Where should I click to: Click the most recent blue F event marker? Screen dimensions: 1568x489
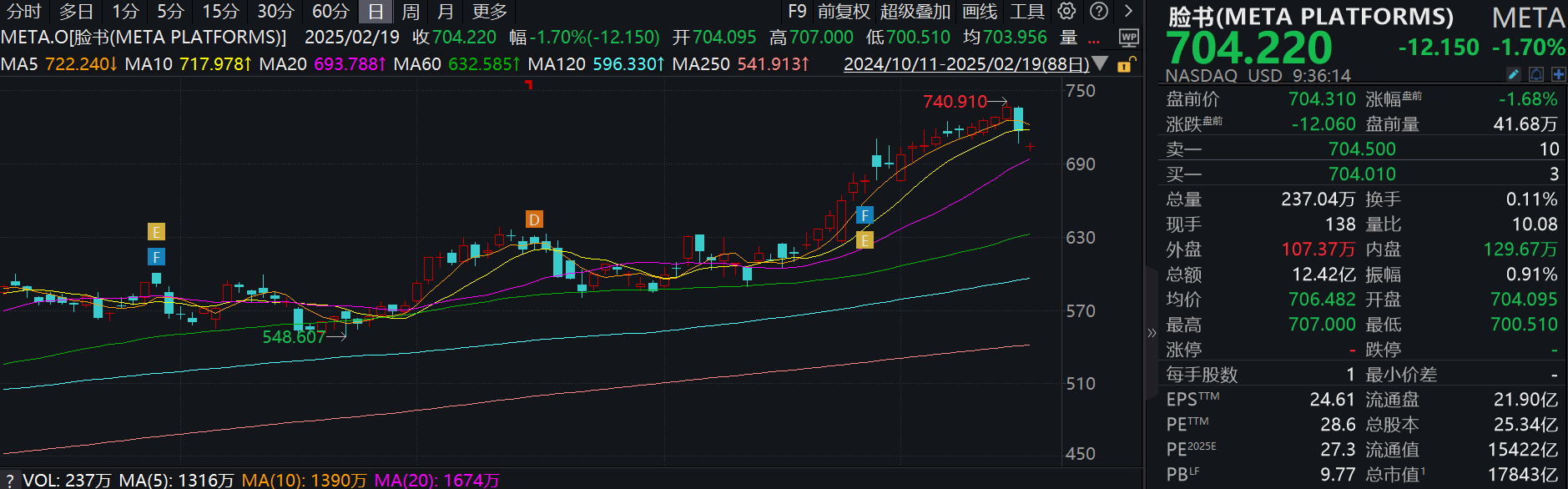point(865,215)
